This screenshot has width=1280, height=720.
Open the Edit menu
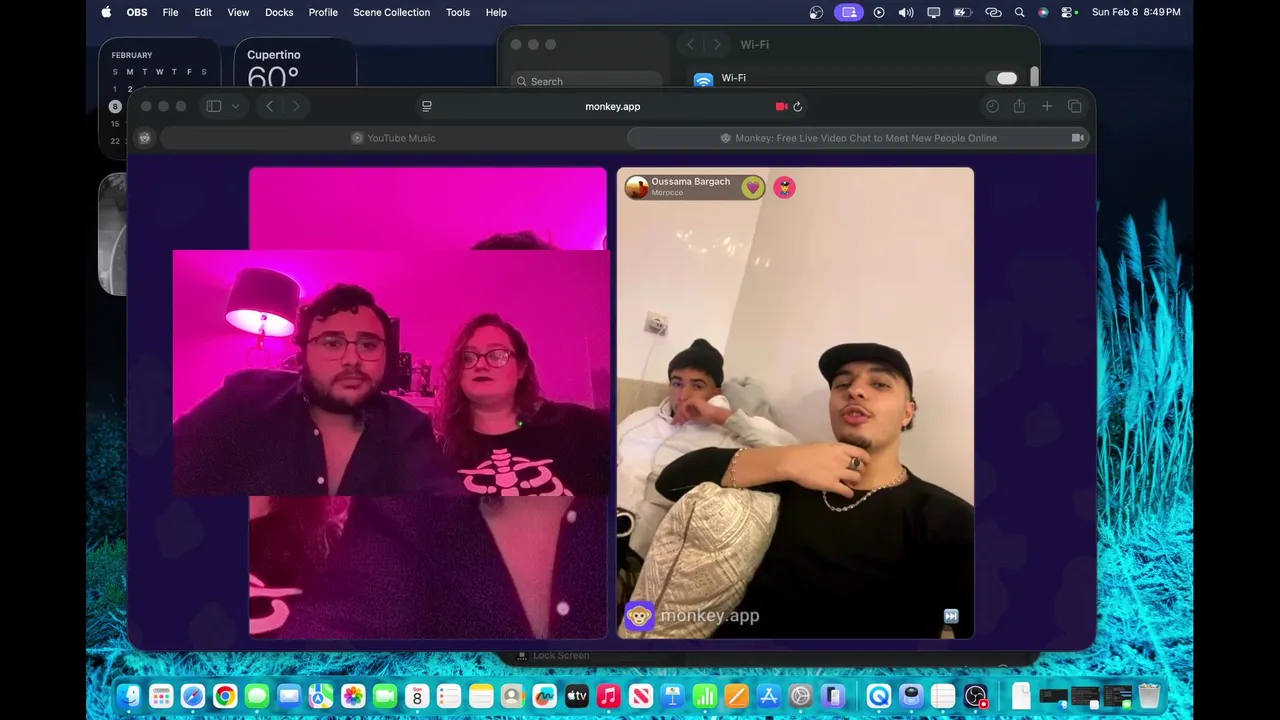coord(203,12)
